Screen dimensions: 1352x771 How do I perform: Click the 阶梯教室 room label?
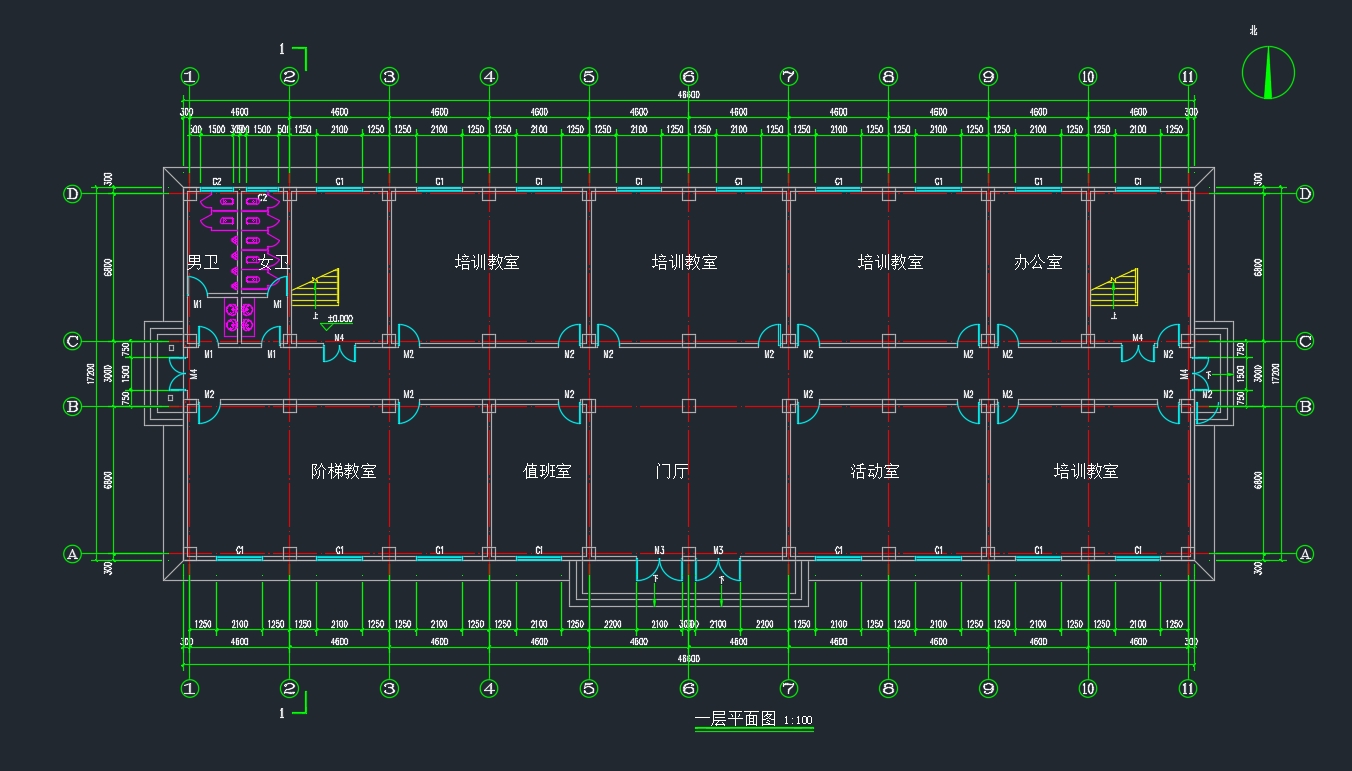tap(344, 471)
